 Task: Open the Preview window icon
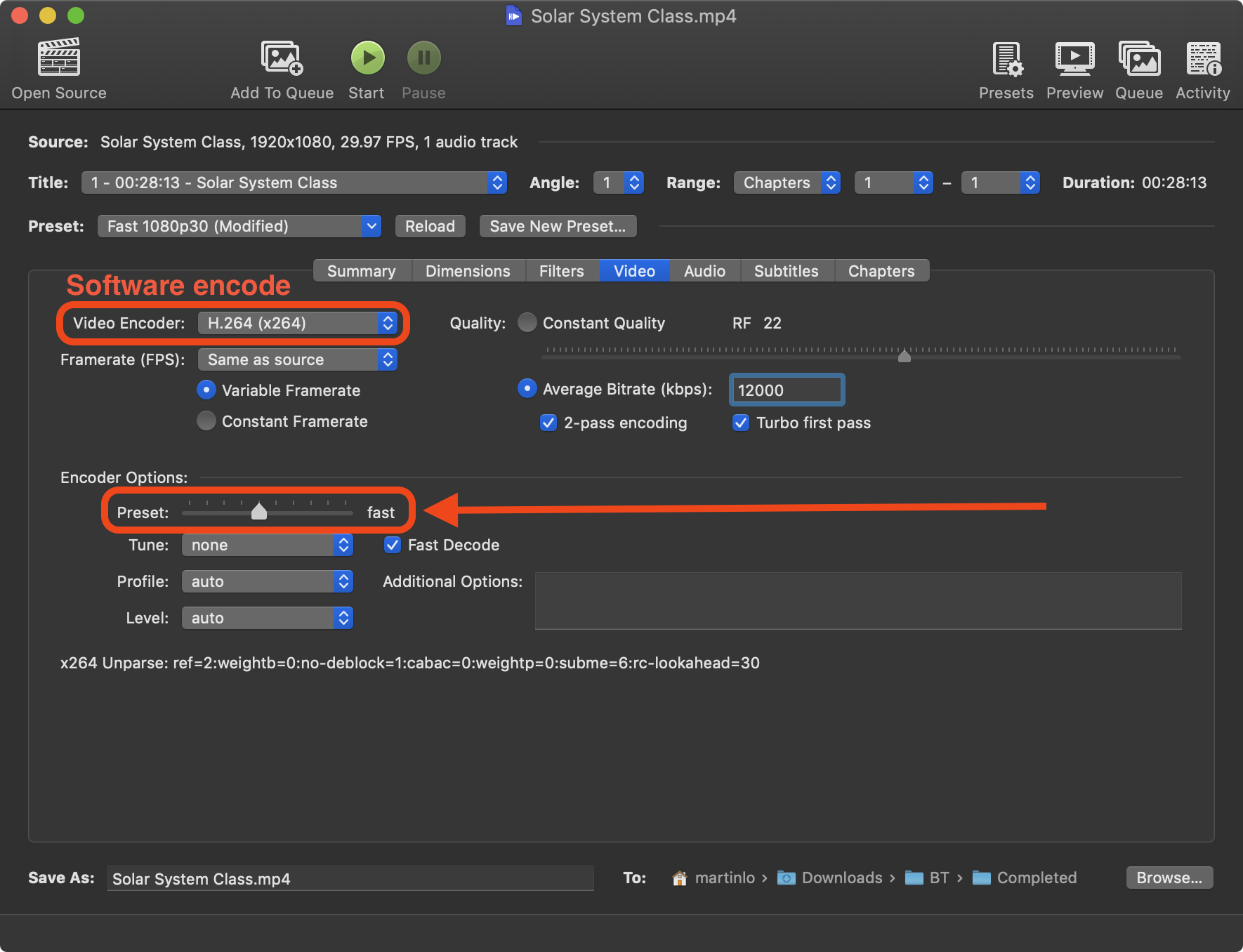pos(1074,59)
